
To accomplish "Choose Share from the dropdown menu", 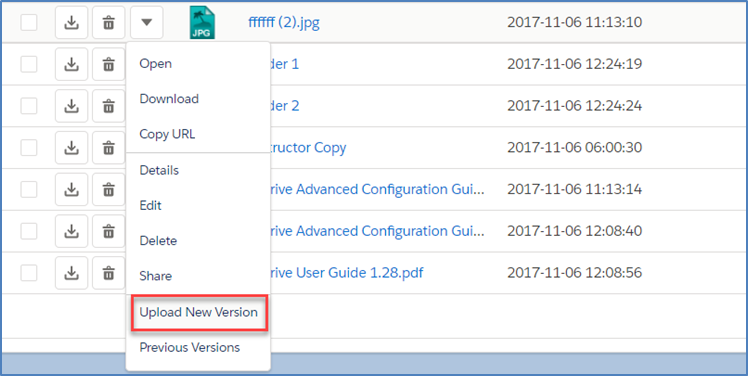I will click(156, 276).
